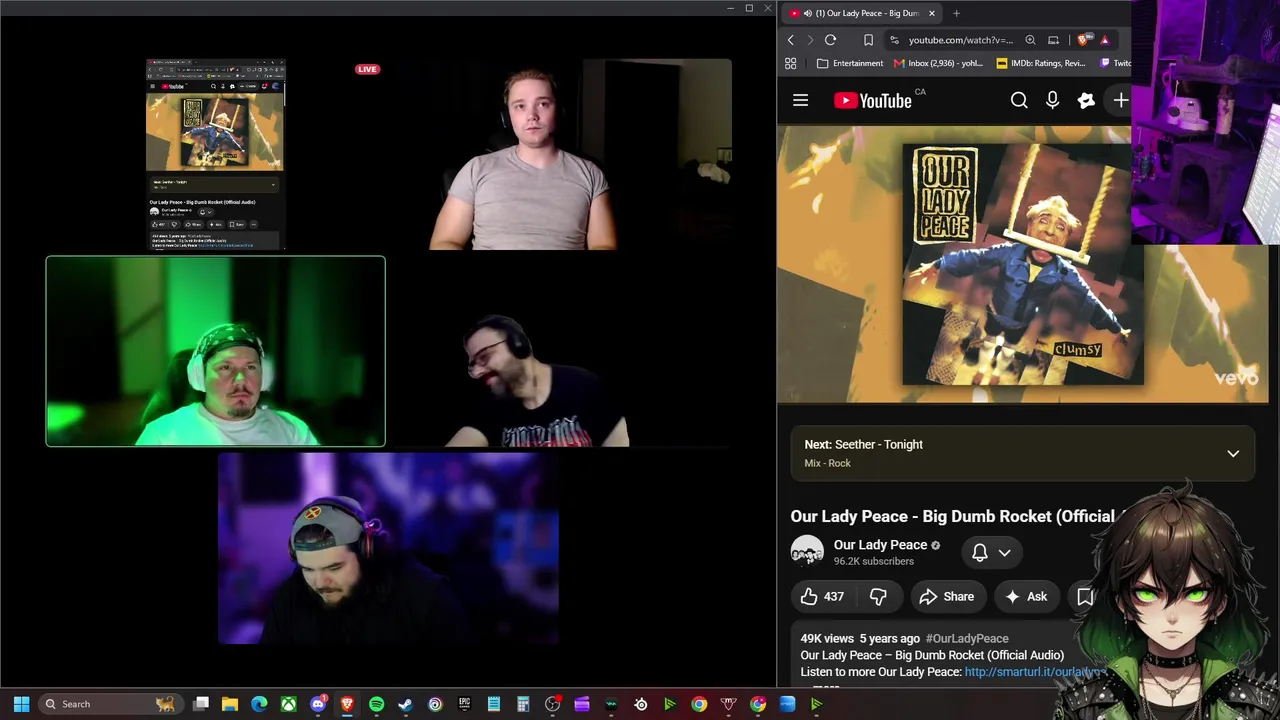The image size is (1280, 720).
Task: Open Google Chrome from the taskbar
Action: pos(699,704)
